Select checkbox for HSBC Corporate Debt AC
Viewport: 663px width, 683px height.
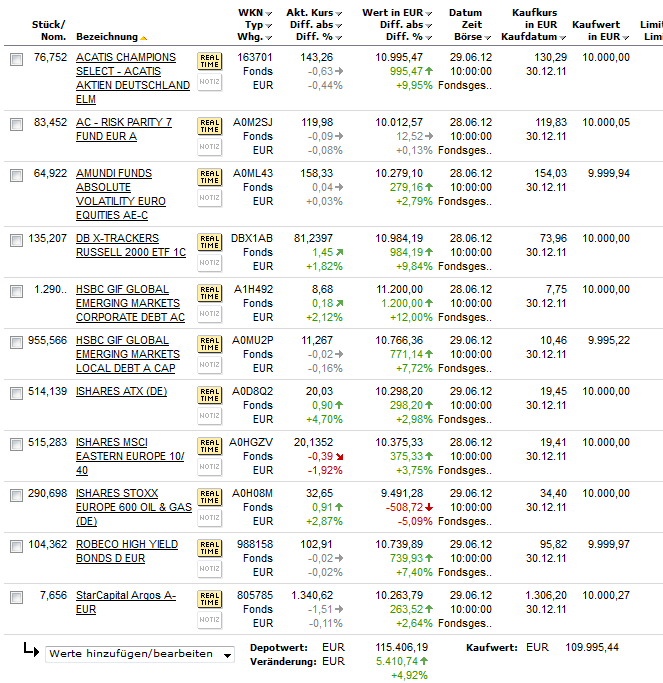tap(17, 291)
